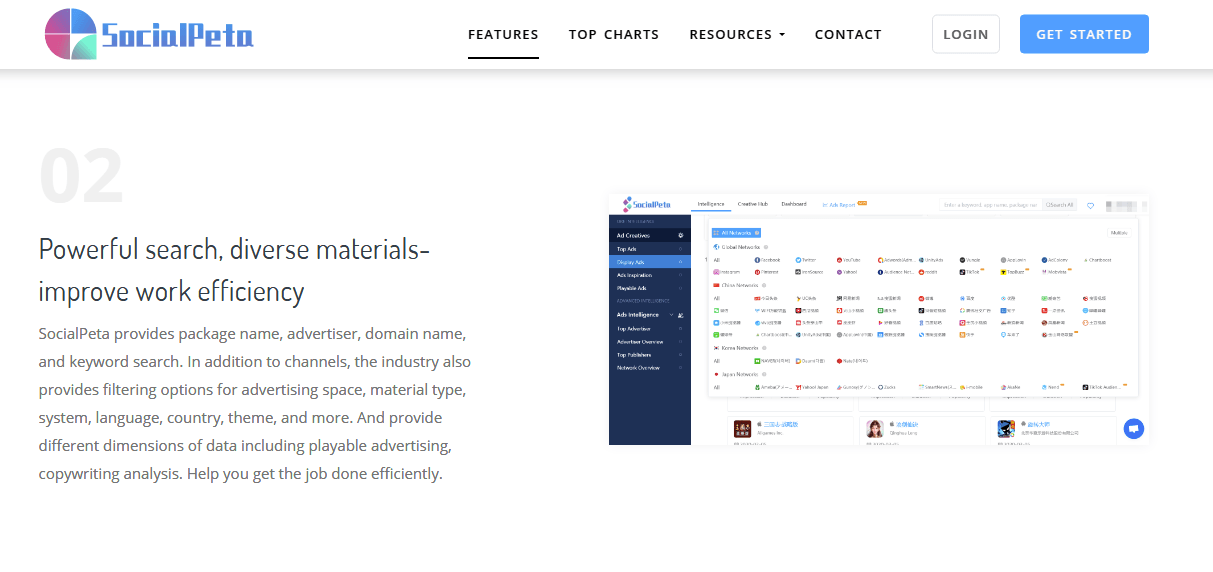The width and height of the screenshot is (1213, 572).
Task: Focus the keyword search input field
Action: click(x=991, y=205)
